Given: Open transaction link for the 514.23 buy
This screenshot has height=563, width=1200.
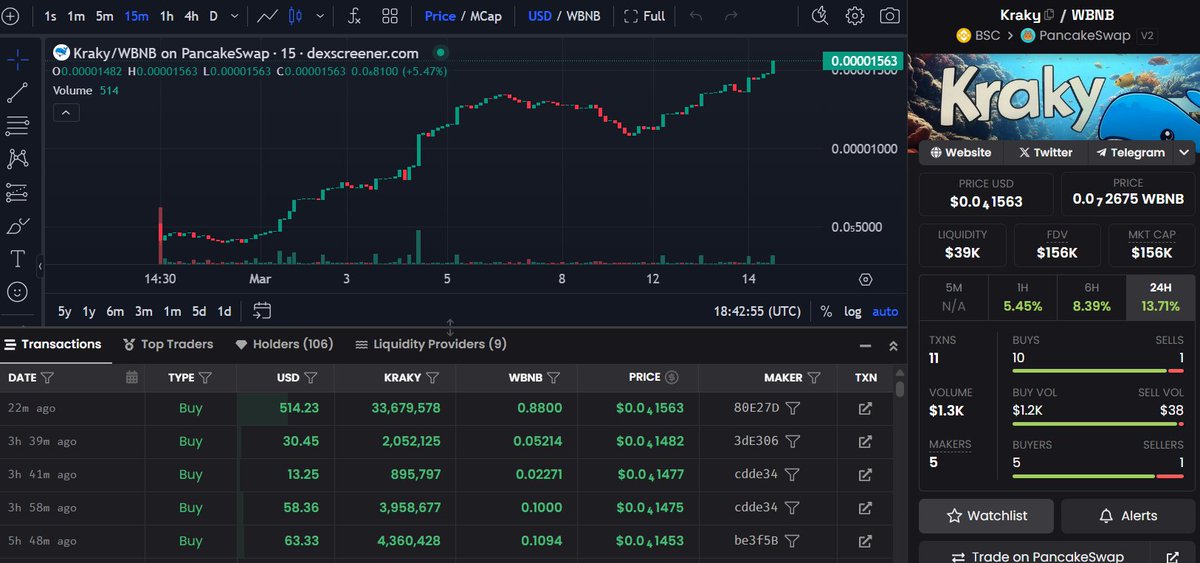Looking at the screenshot, I should click(x=865, y=409).
